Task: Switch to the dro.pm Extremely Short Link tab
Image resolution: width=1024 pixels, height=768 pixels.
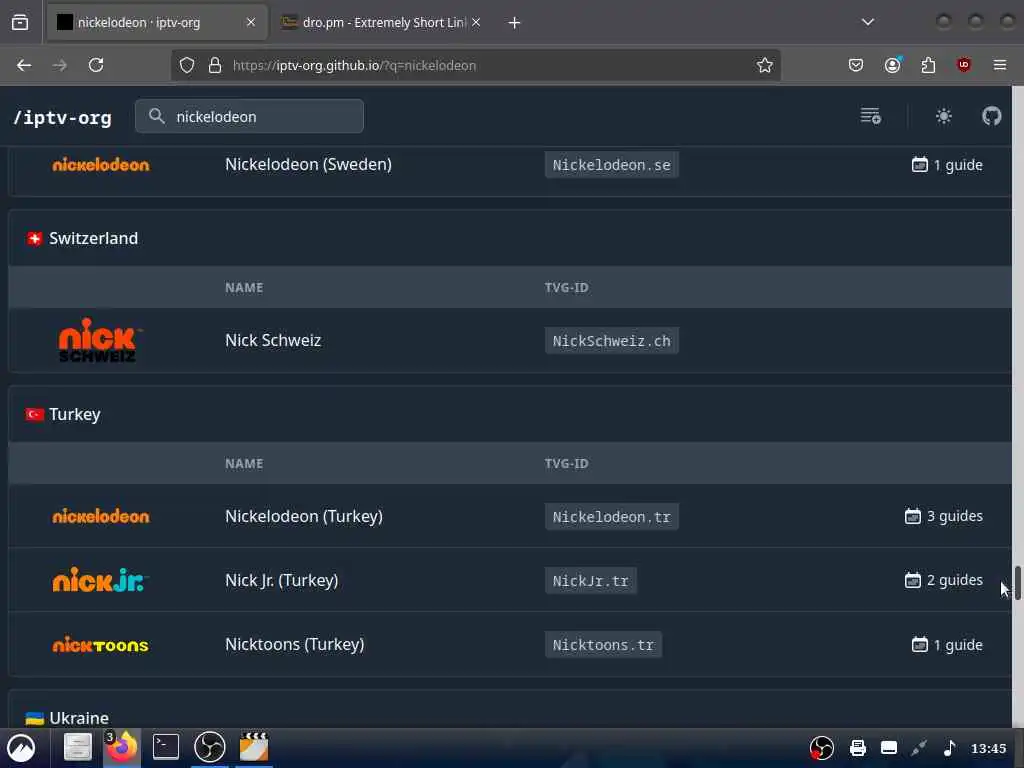Action: pos(381,22)
